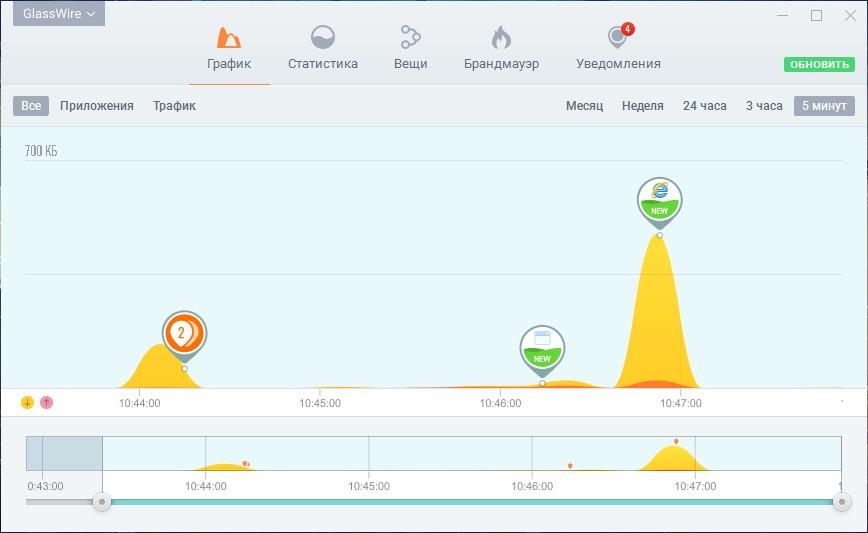This screenshot has height=533, width=868.
Task: Select the Месяц time range
Action: click(584, 106)
